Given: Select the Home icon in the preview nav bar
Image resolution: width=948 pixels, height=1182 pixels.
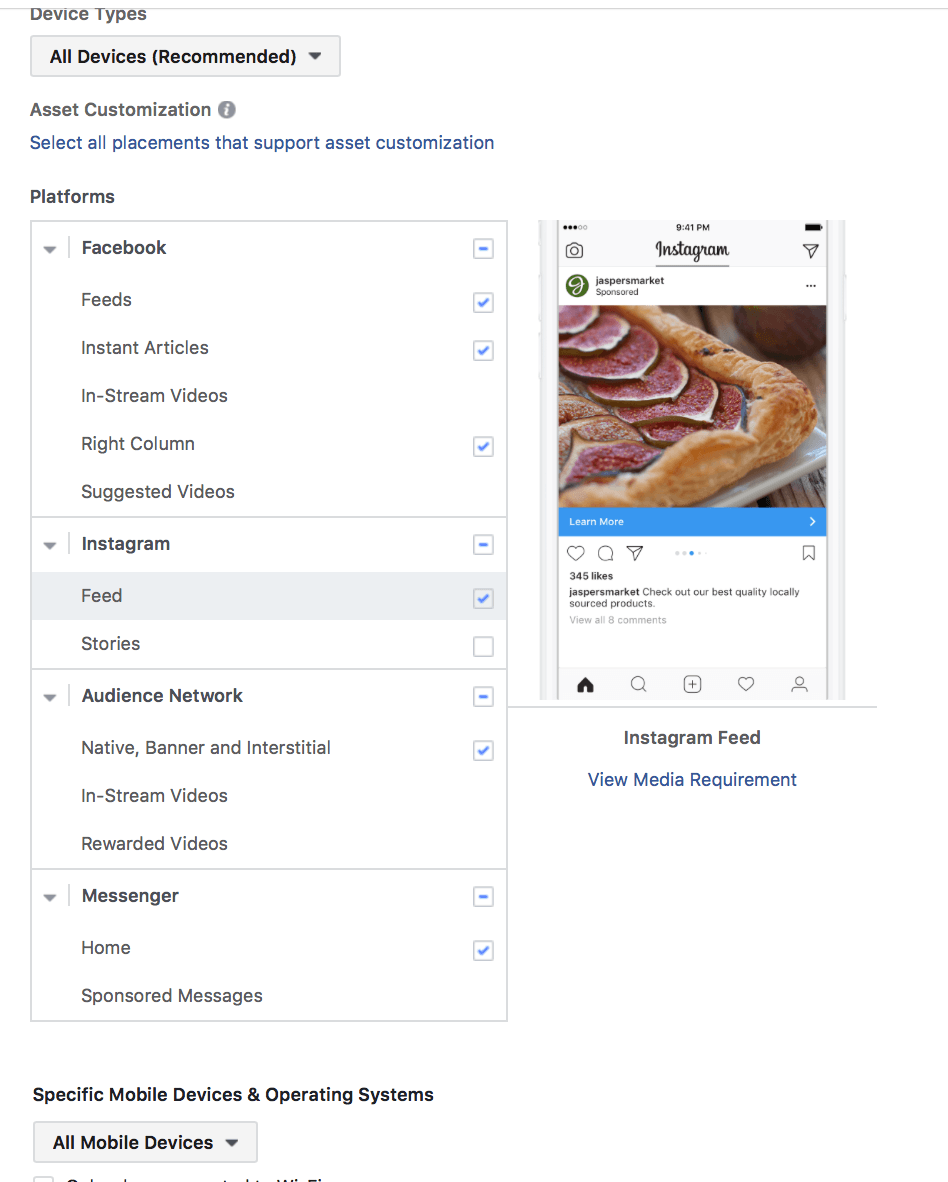Looking at the screenshot, I should (585, 684).
